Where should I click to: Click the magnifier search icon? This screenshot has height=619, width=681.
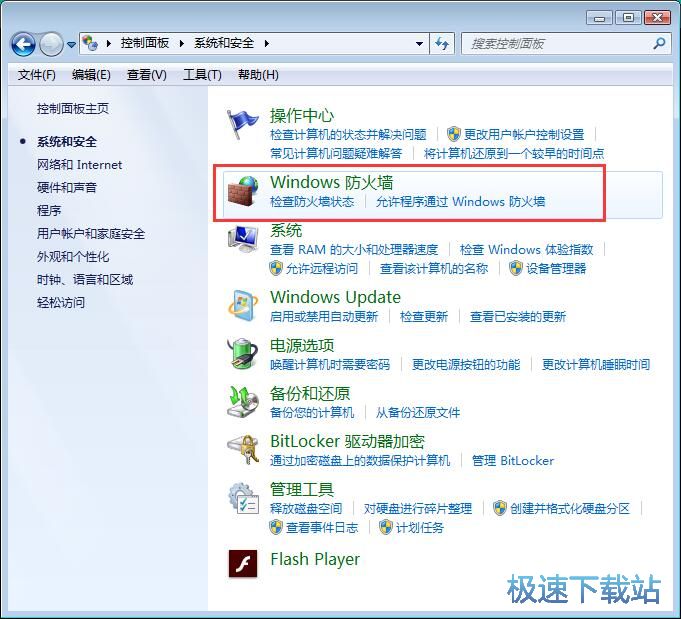[659, 43]
